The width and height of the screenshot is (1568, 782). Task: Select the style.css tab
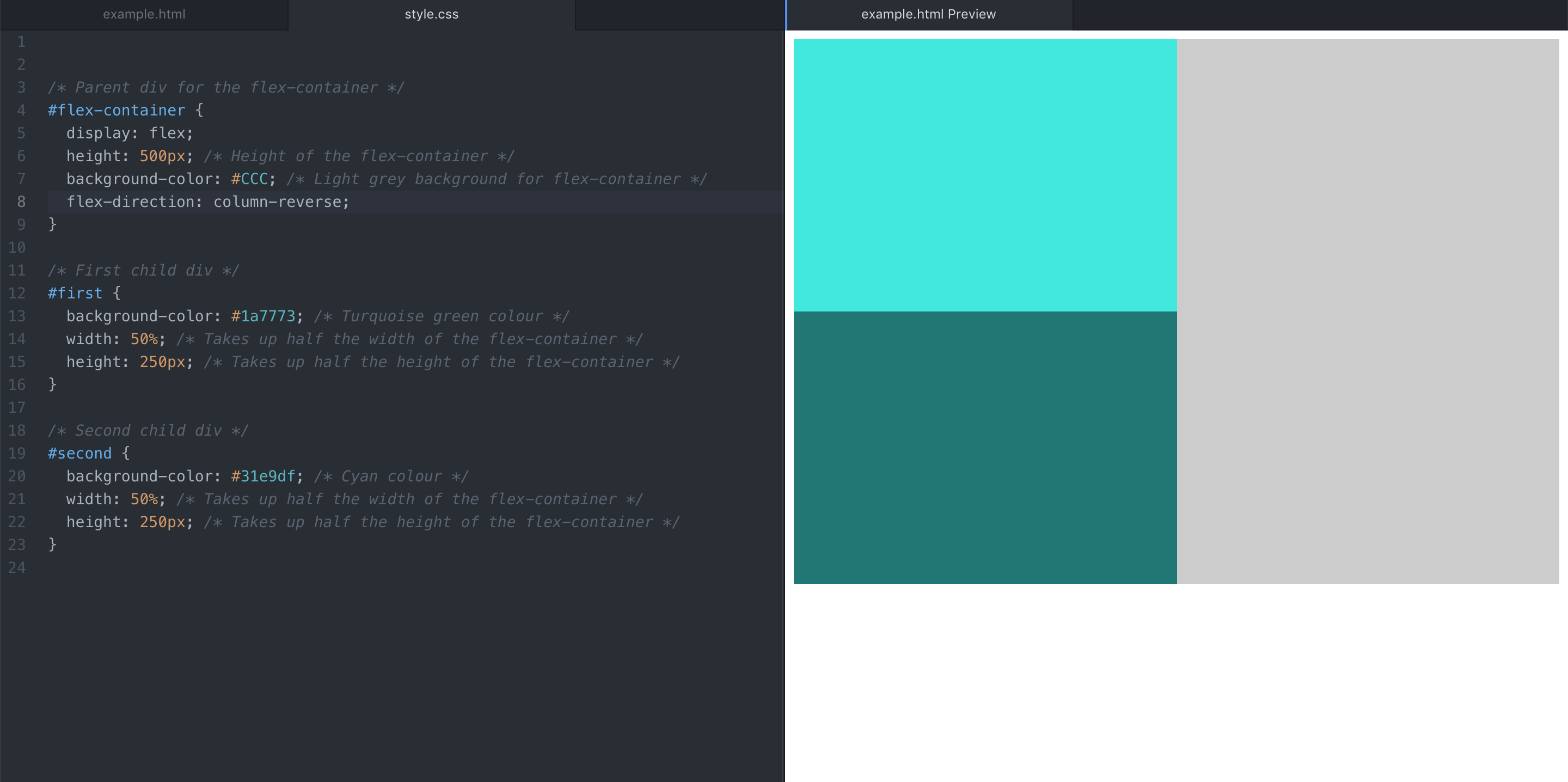click(431, 14)
